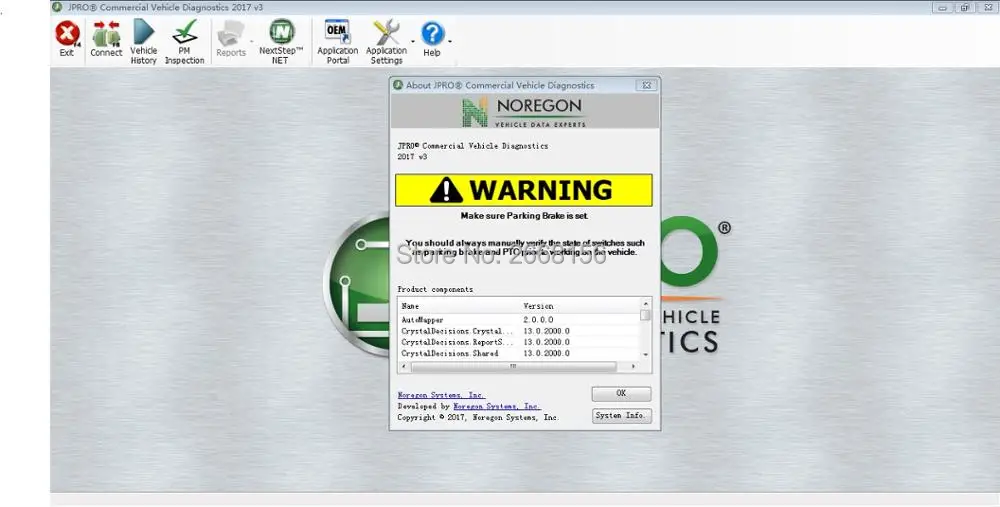Open the OEM Application Portal
The width and height of the screenshot is (1000, 507).
(337, 41)
